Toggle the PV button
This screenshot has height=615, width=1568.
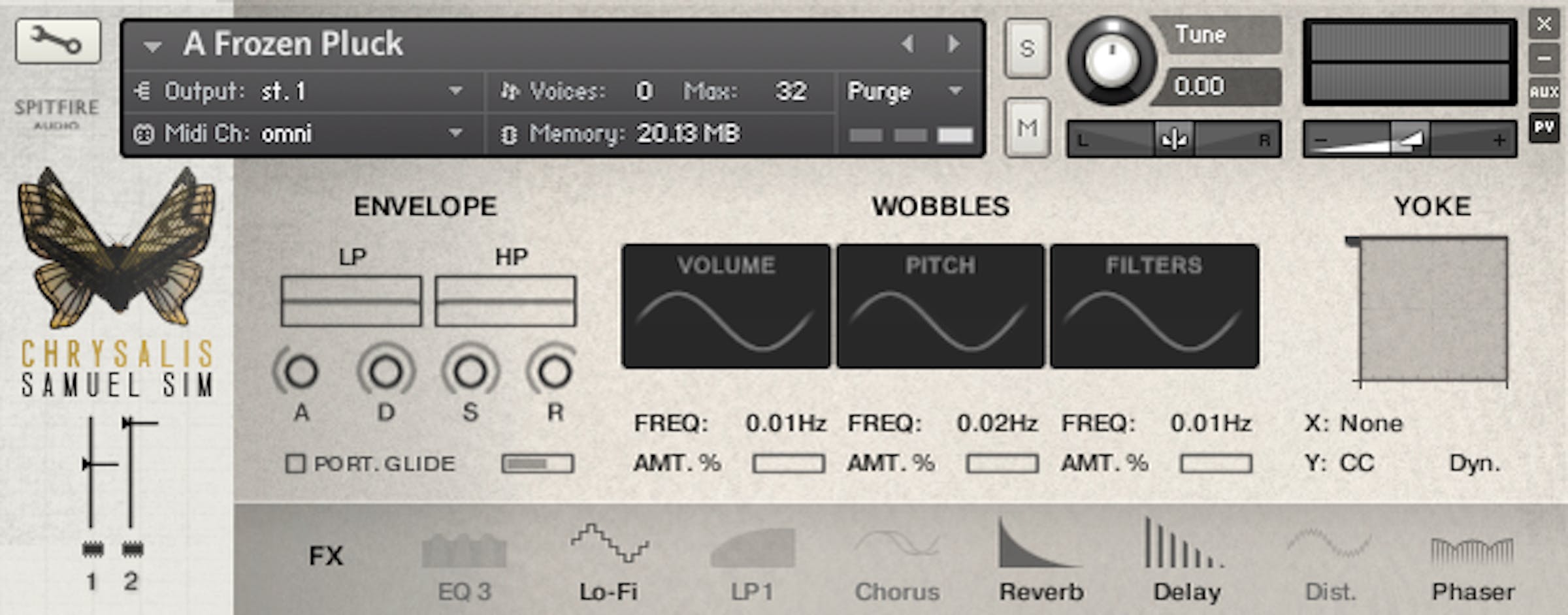1544,127
